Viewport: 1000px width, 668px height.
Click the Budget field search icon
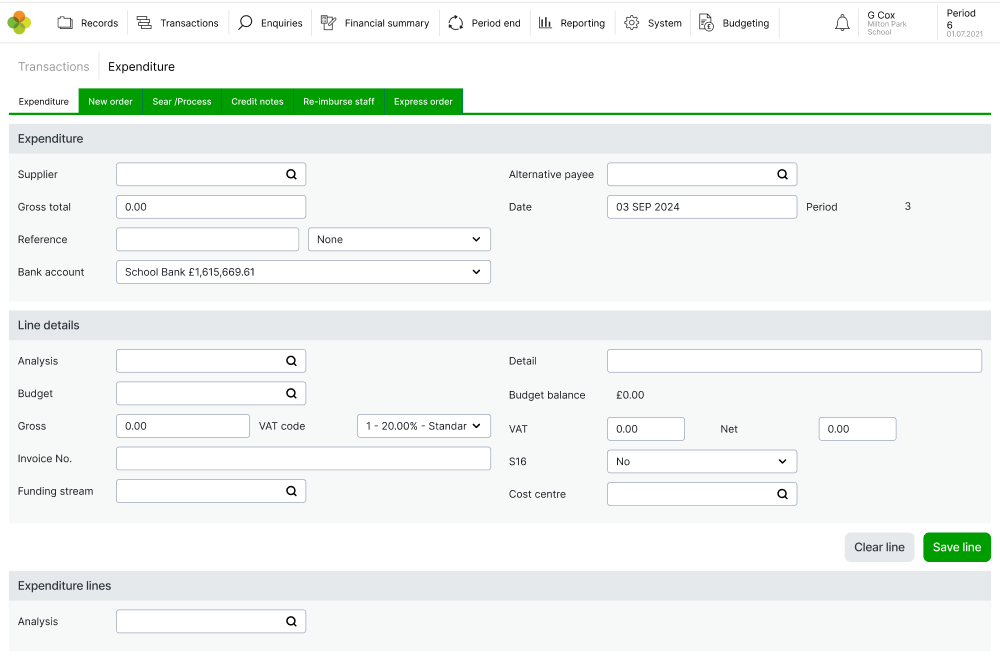pyautogui.click(x=291, y=394)
